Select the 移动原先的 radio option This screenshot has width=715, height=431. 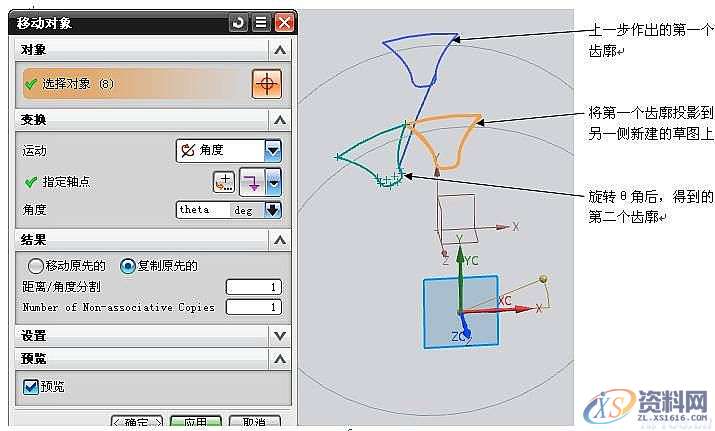37,266
